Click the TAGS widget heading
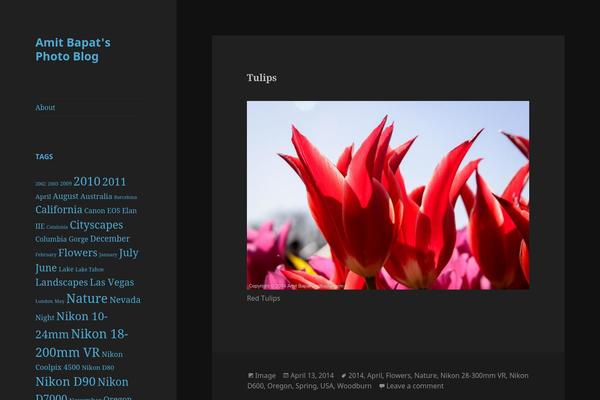 pos(44,157)
